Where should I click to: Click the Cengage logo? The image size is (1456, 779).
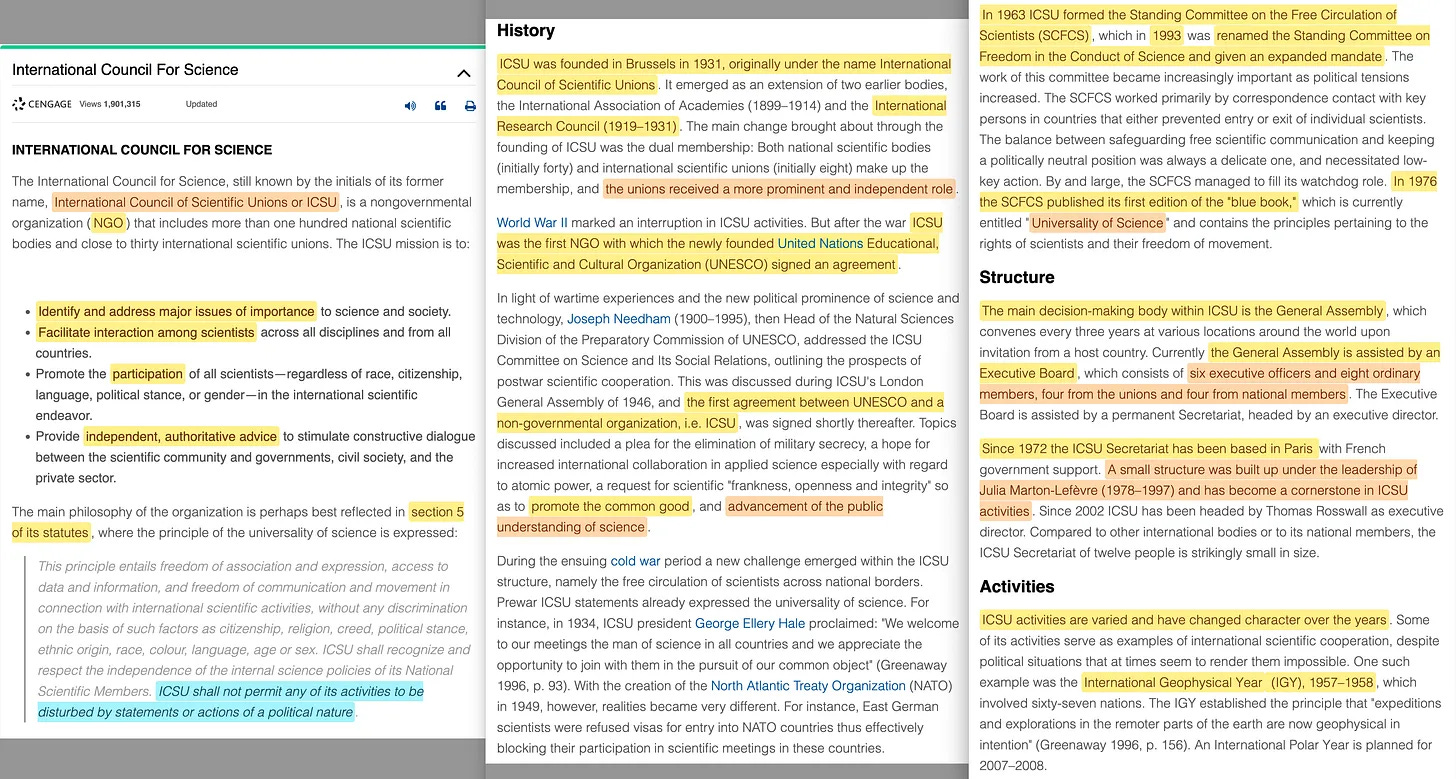[42, 104]
